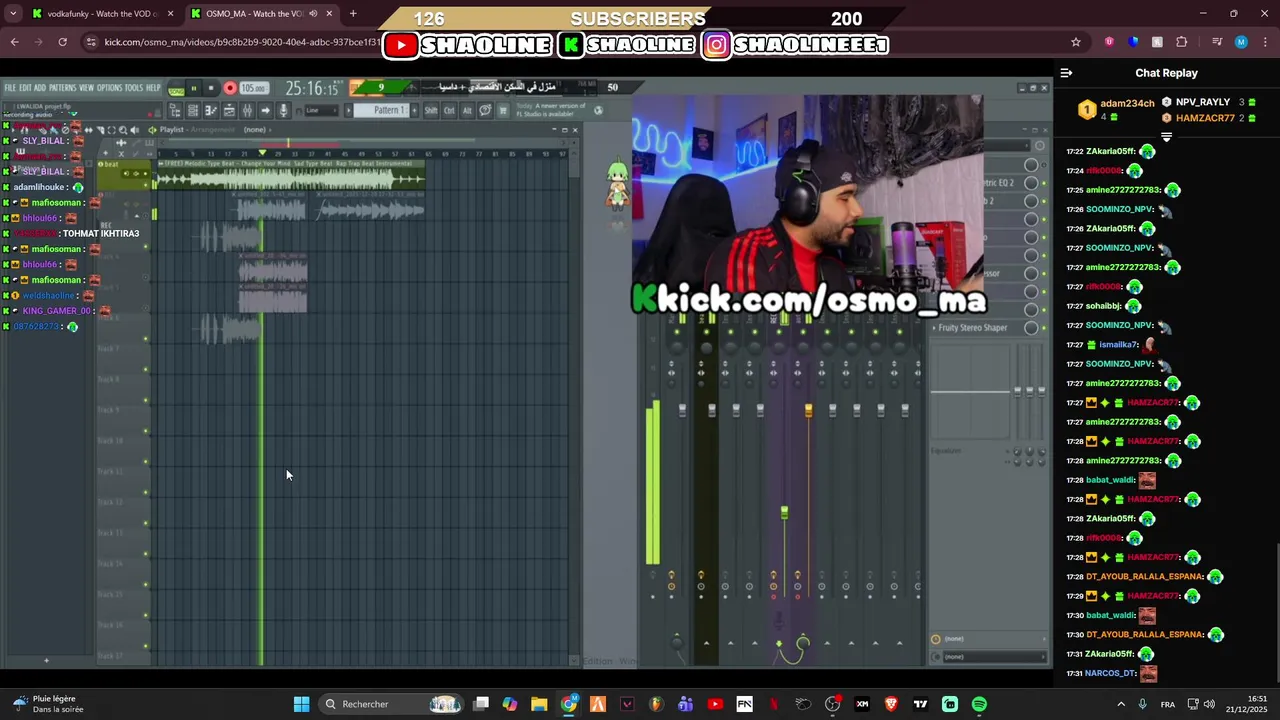Image resolution: width=1280 pixels, height=720 pixels.
Task: Collapse the Chat Replay panel
Action: click(x=1066, y=73)
